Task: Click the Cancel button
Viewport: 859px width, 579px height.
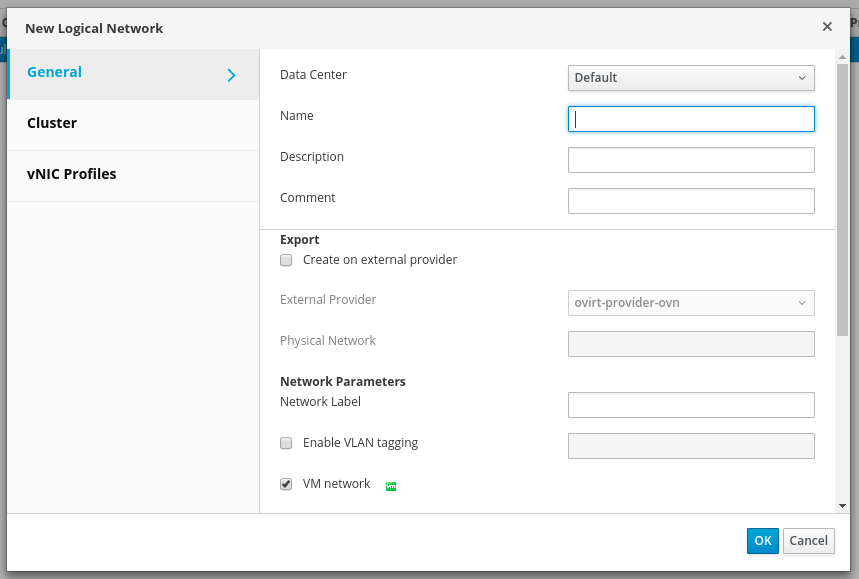Action: point(808,541)
